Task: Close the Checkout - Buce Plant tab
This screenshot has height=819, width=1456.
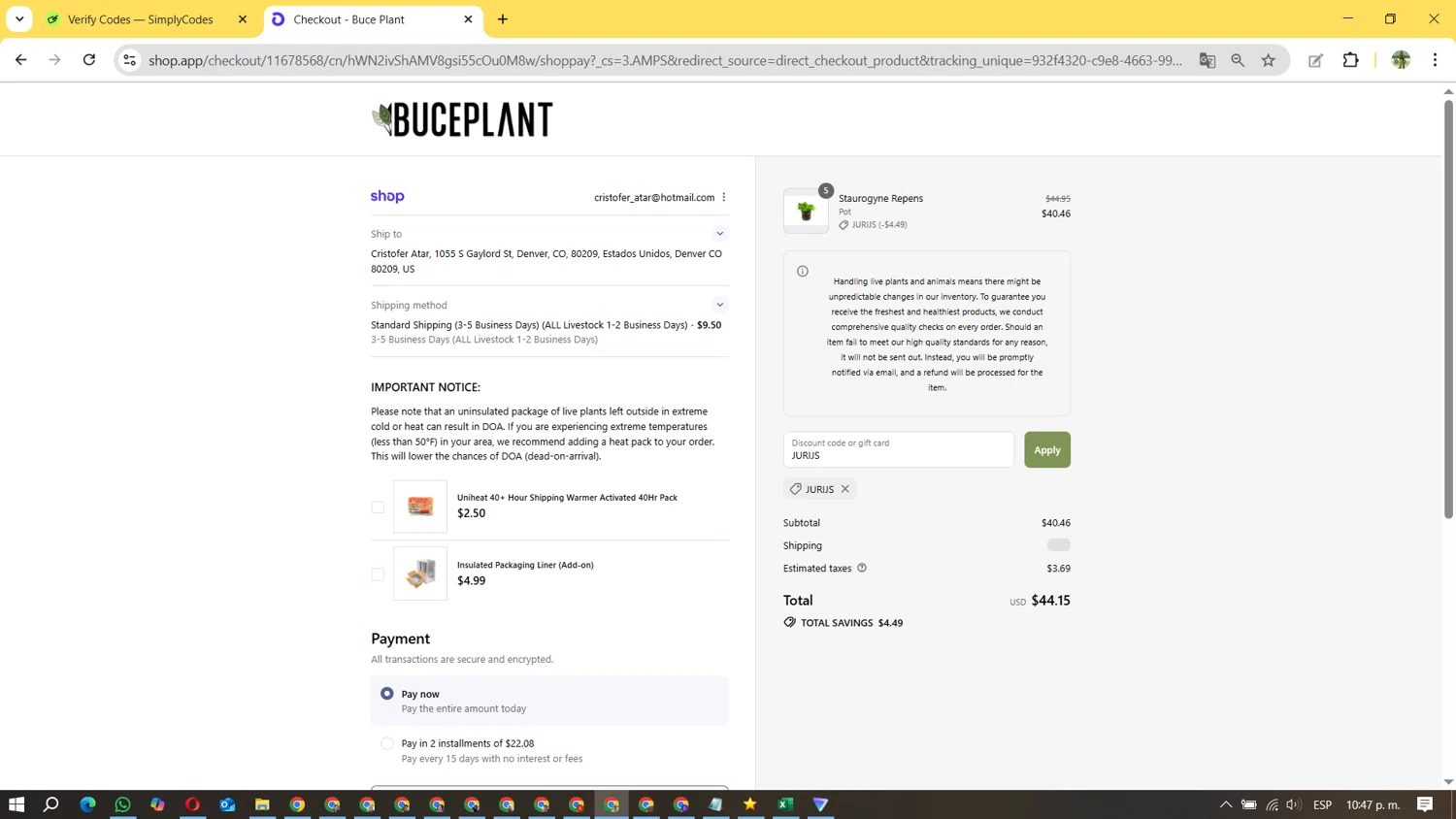Action: pos(468,19)
